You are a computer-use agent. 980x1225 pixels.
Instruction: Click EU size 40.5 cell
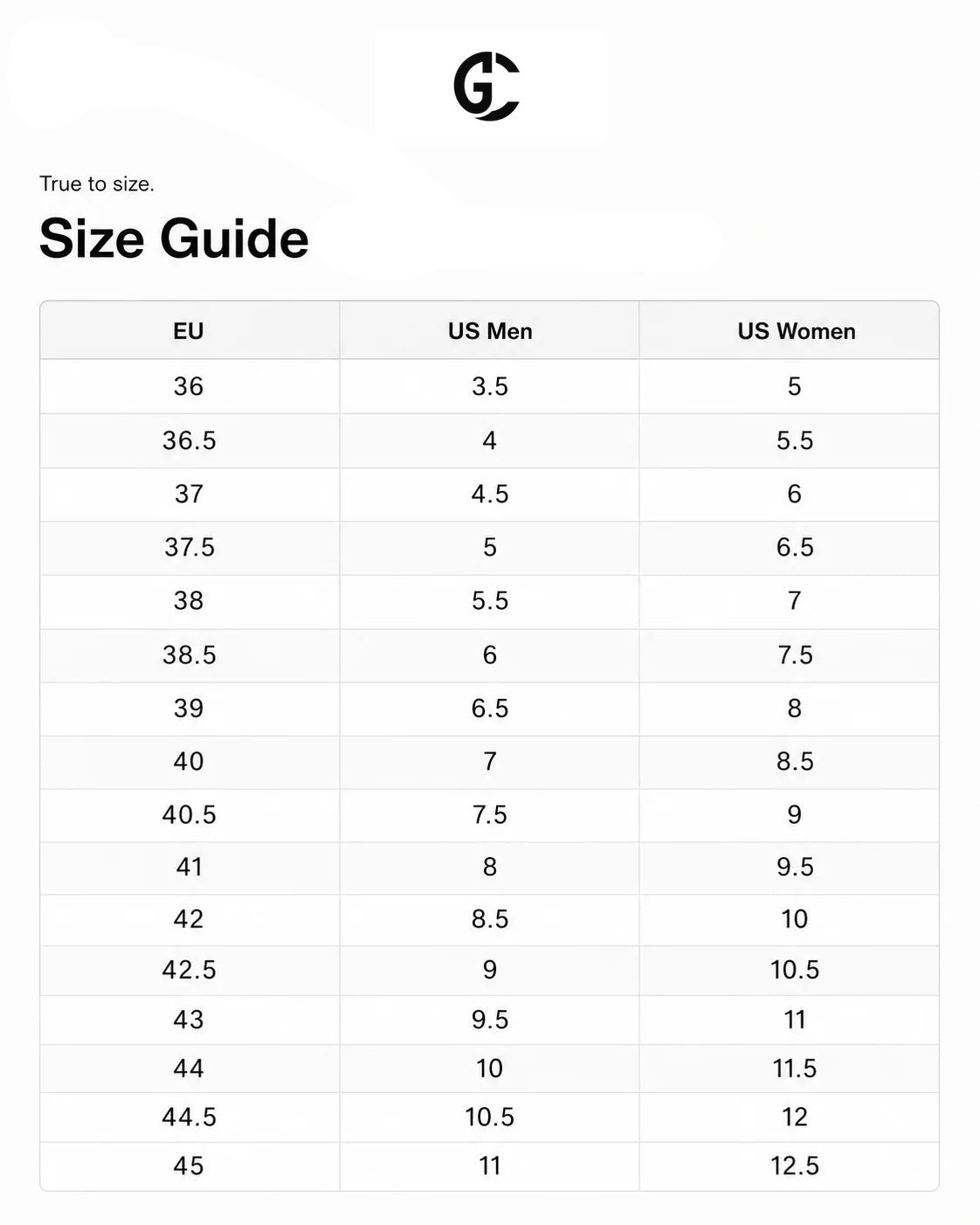click(x=189, y=815)
